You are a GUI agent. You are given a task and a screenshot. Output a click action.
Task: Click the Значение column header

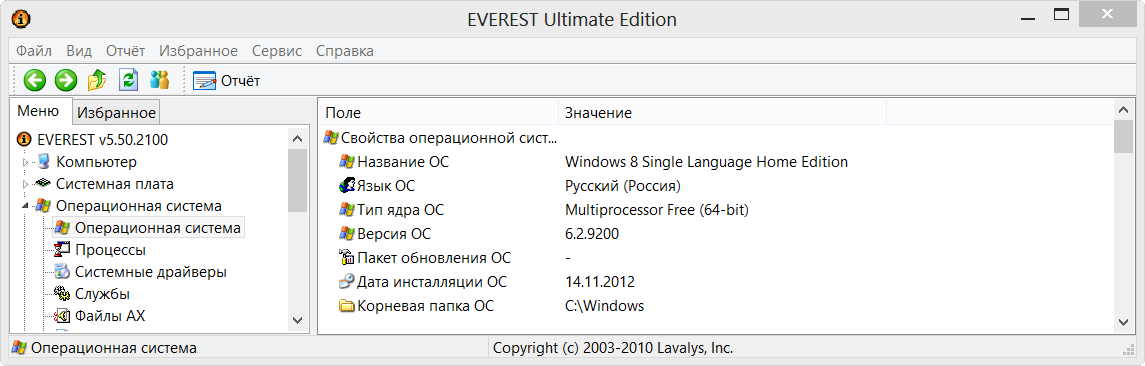point(722,113)
